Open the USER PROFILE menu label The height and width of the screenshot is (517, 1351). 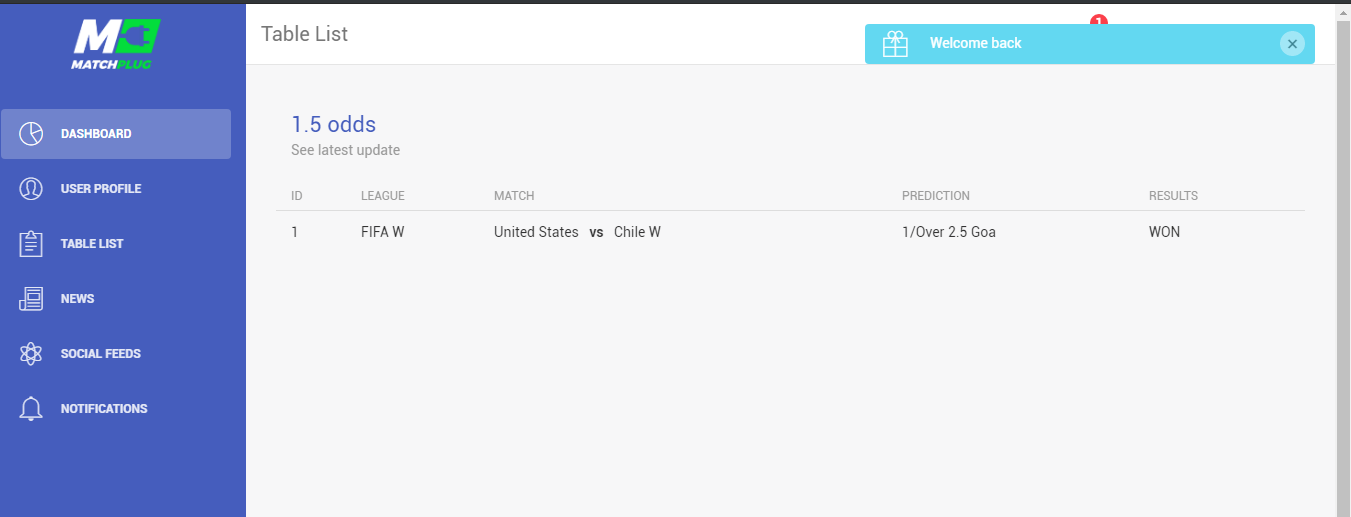101,189
